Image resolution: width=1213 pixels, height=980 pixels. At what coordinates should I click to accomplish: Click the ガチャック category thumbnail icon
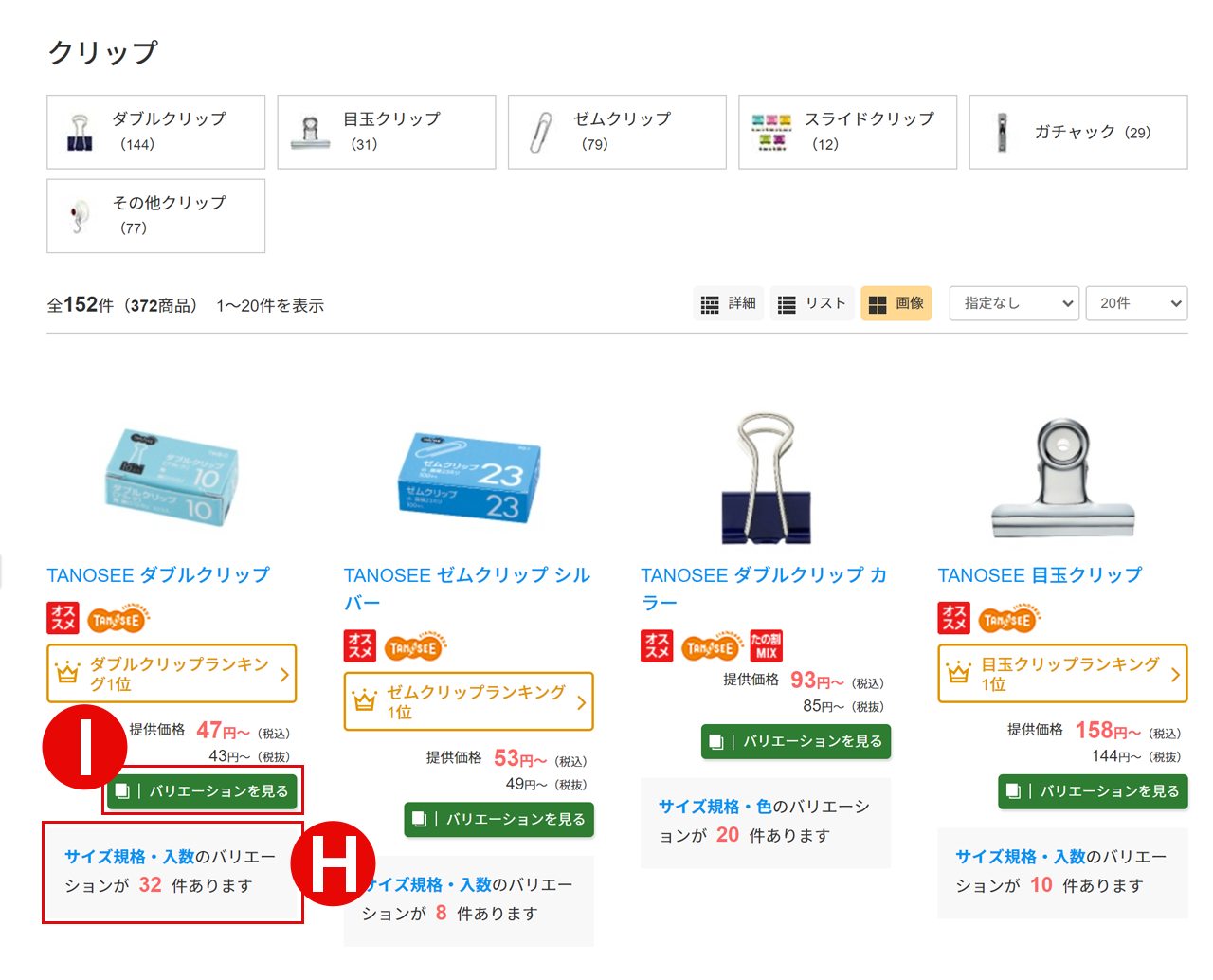pos(1002,133)
